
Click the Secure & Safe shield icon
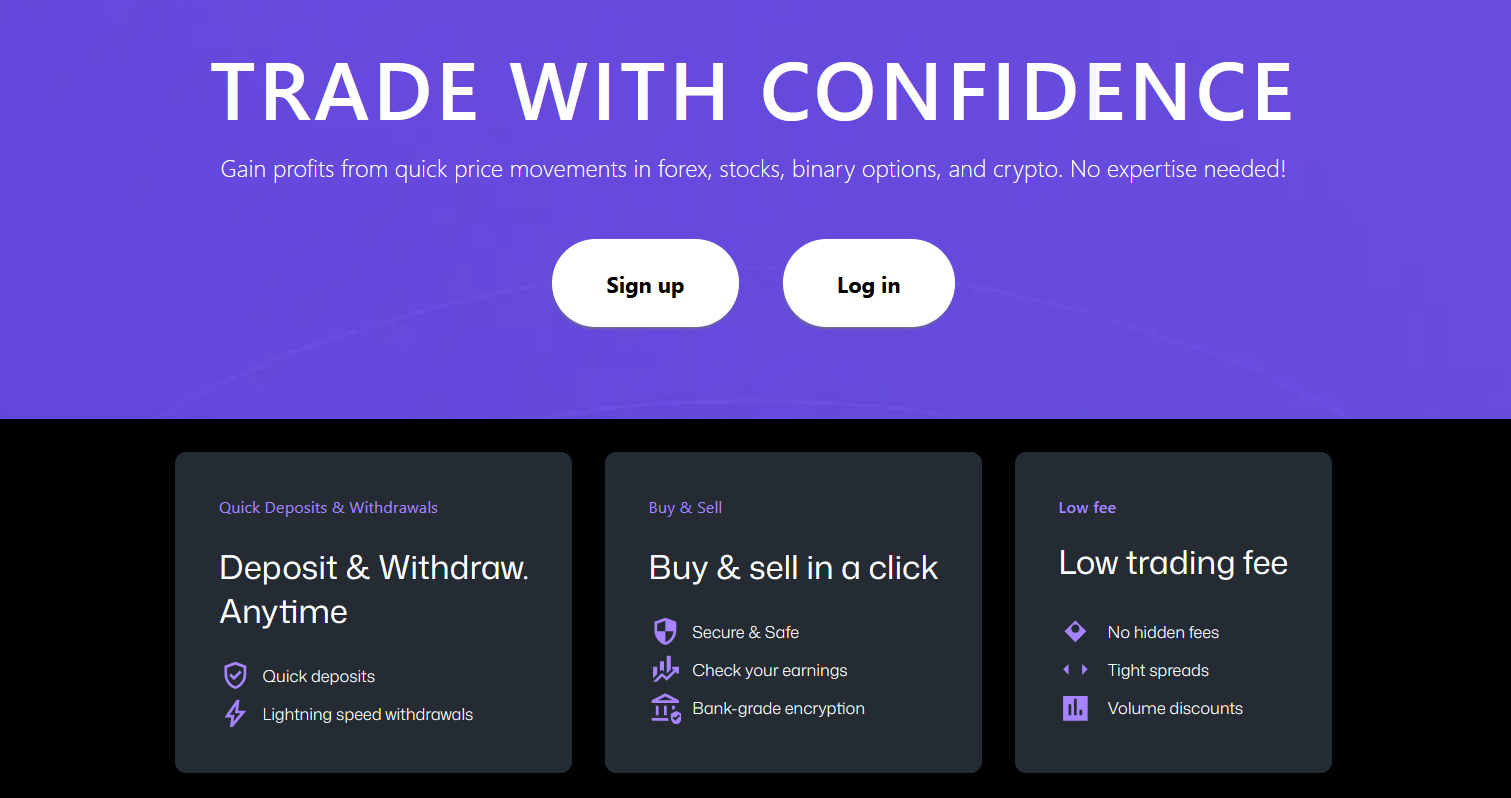coord(665,632)
